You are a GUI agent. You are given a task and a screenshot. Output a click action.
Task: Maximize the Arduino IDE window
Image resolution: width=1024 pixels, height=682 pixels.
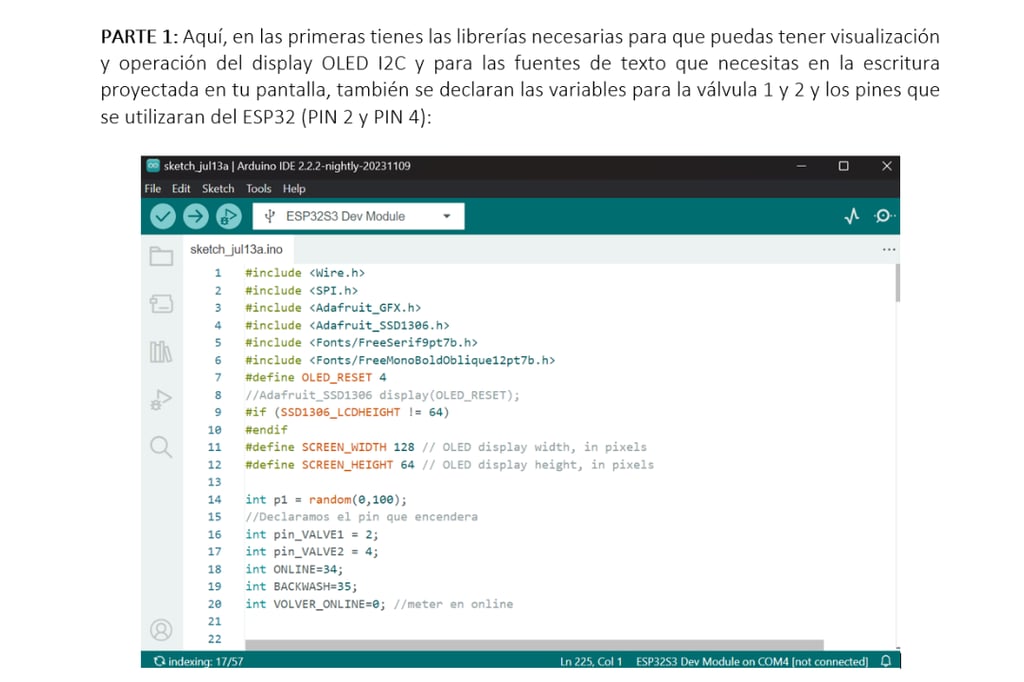click(844, 166)
